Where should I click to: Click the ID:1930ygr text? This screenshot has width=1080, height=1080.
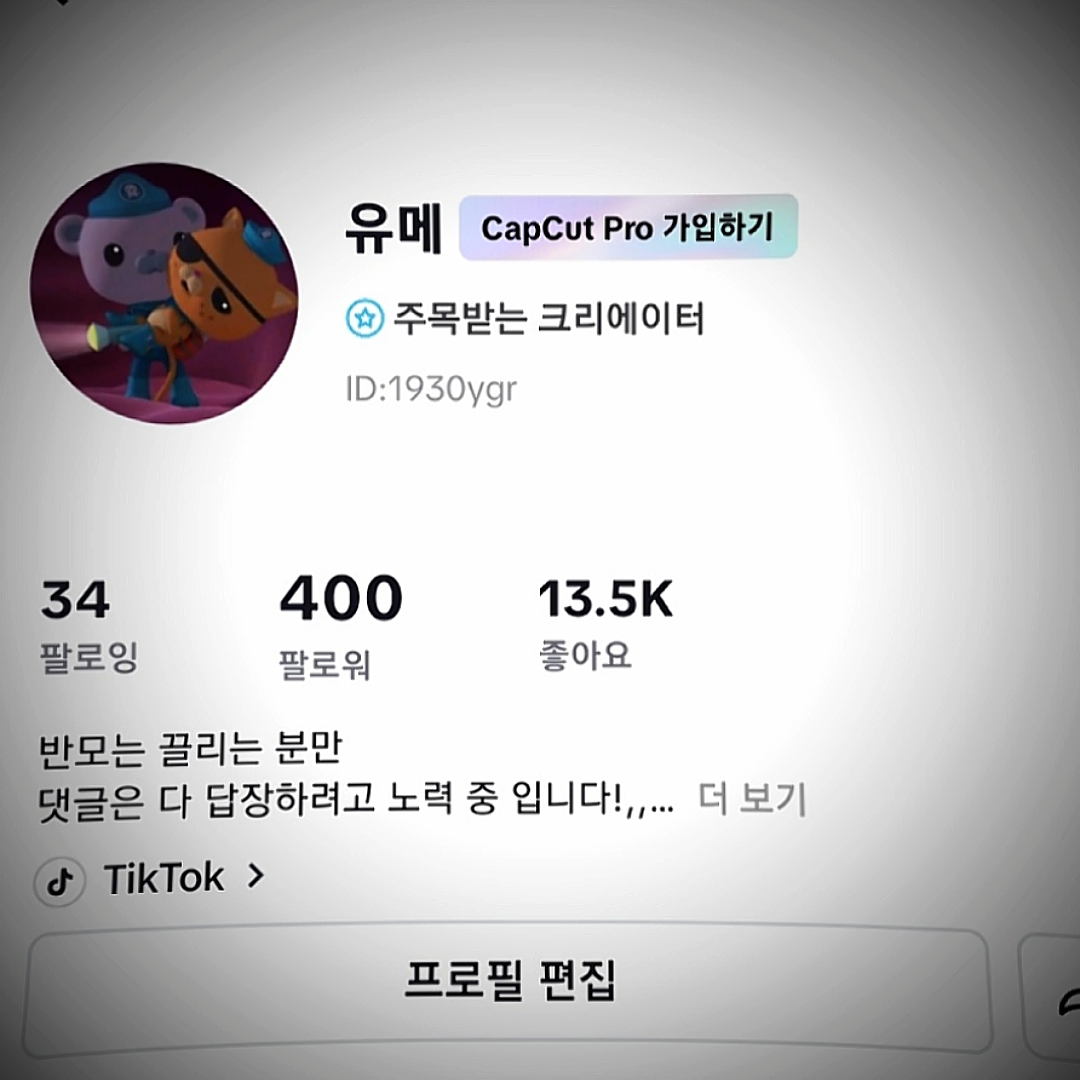tap(431, 390)
